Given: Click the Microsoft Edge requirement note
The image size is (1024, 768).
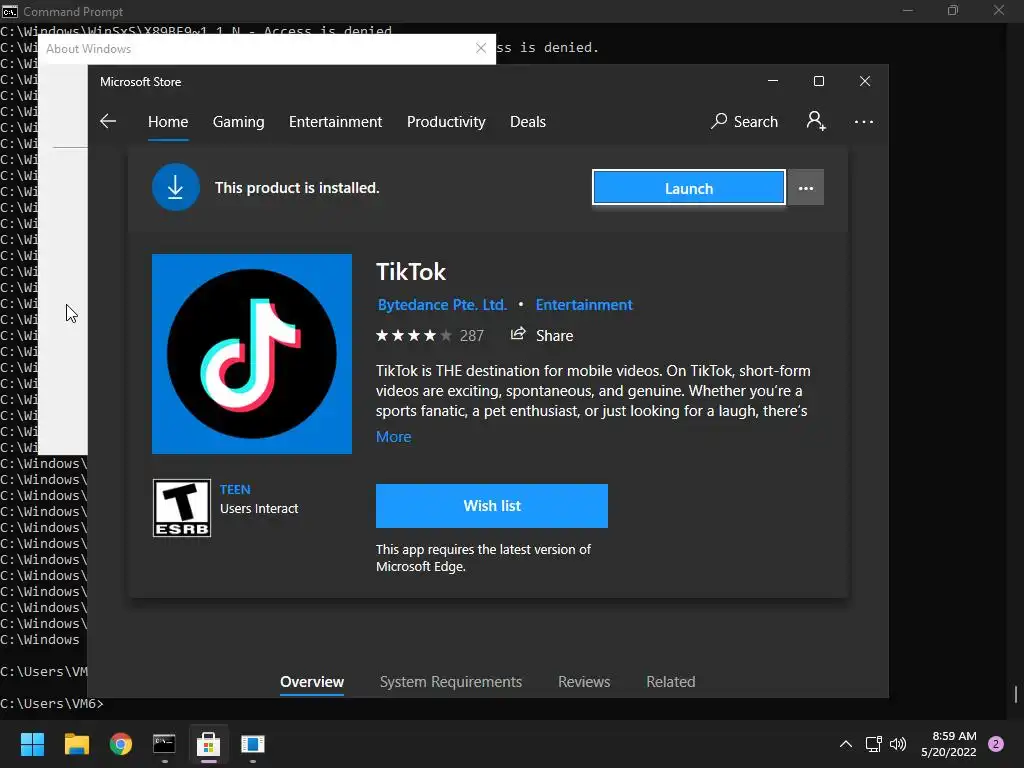Looking at the screenshot, I should (x=483, y=558).
